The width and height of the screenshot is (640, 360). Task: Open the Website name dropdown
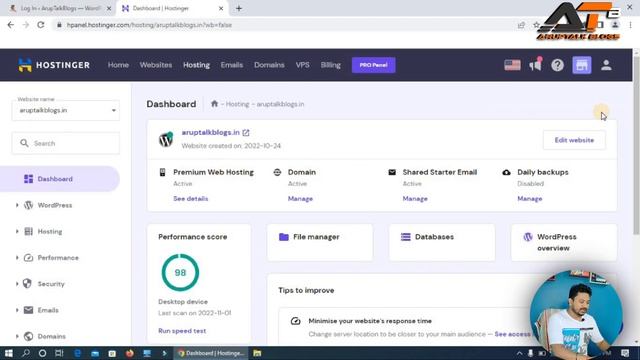(x=66, y=110)
